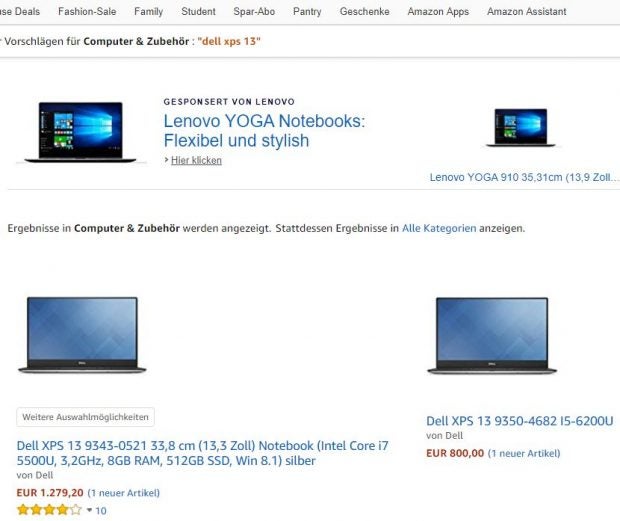
Task: Click the small Lenovo YOGA 910 thumbnail
Action: point(521,127)
